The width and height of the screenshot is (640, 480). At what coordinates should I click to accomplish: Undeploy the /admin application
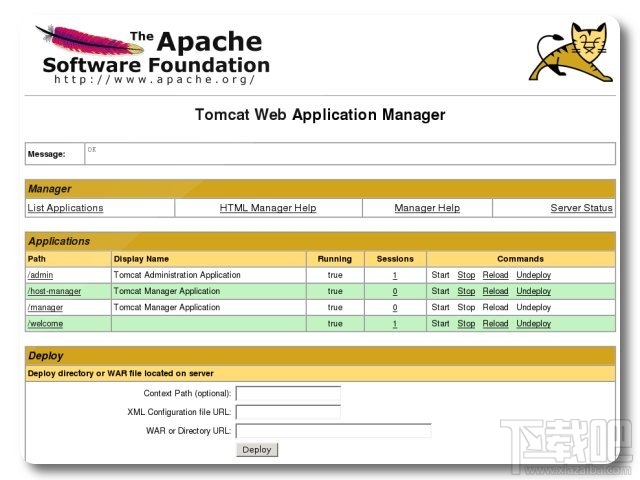[533, 275]
